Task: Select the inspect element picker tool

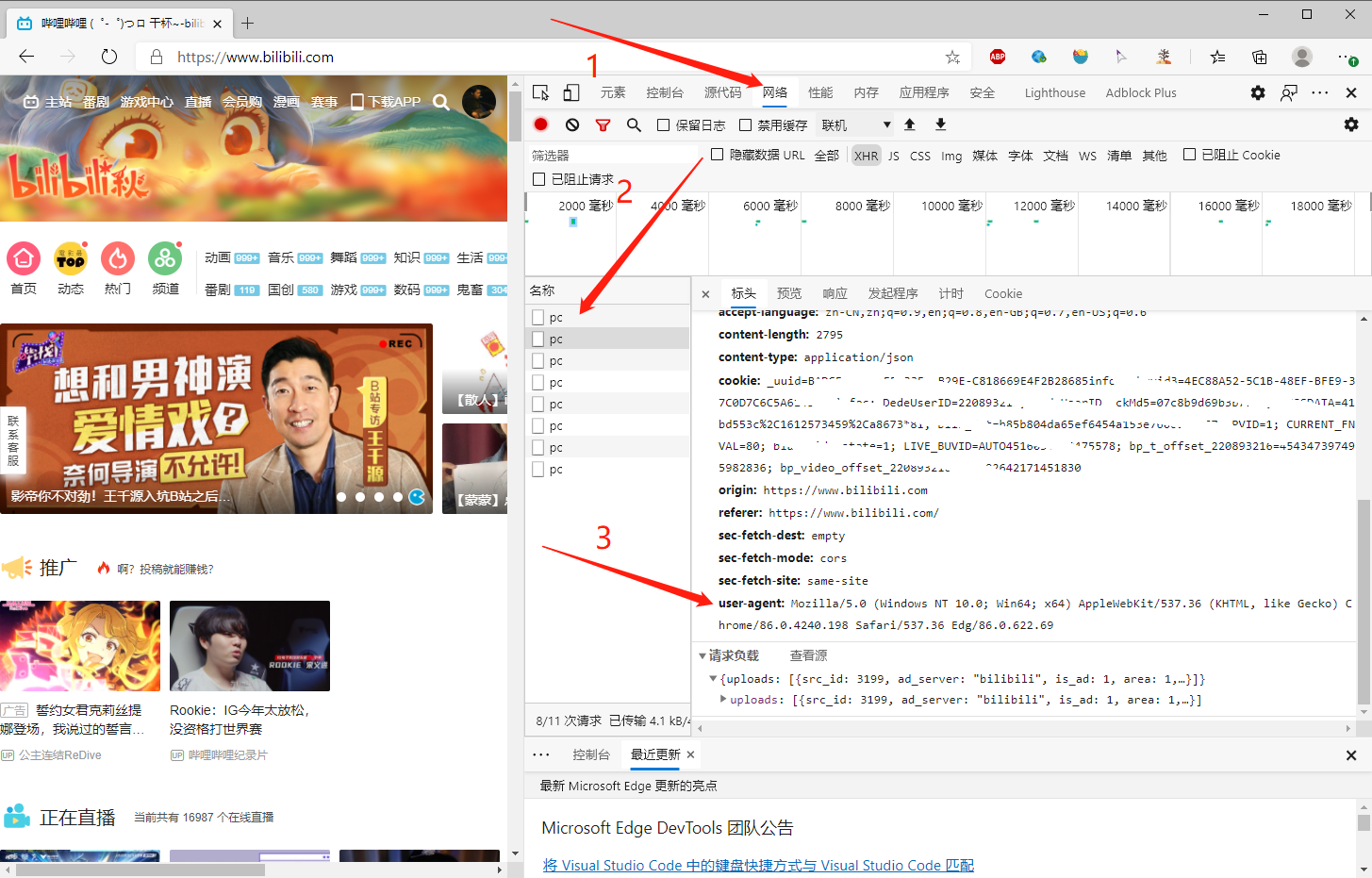Action: [x=540, y=92]
